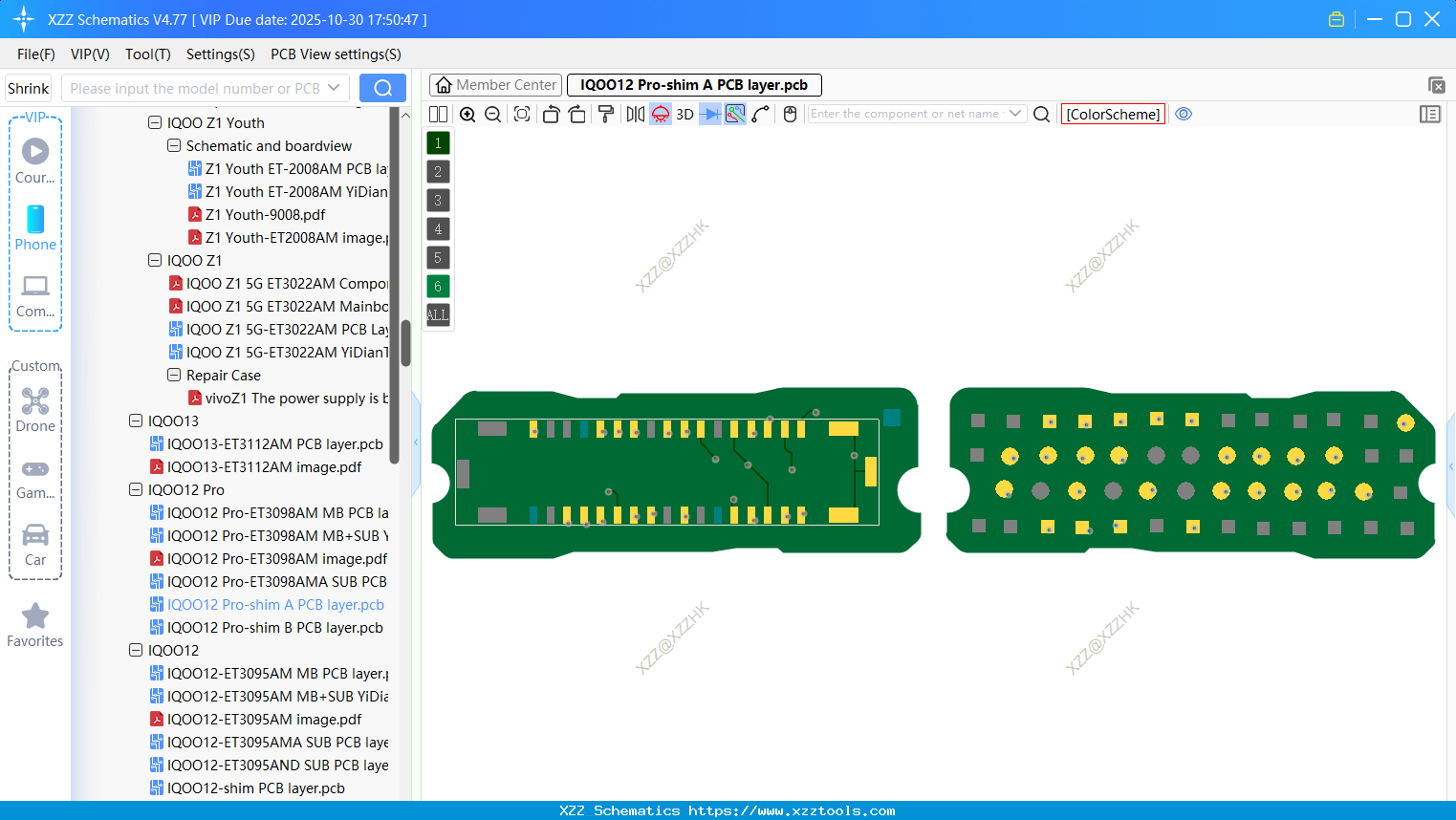Screen dimensions: 1456x820
Task: Select the trace path tool
Action: coord(761,114)
